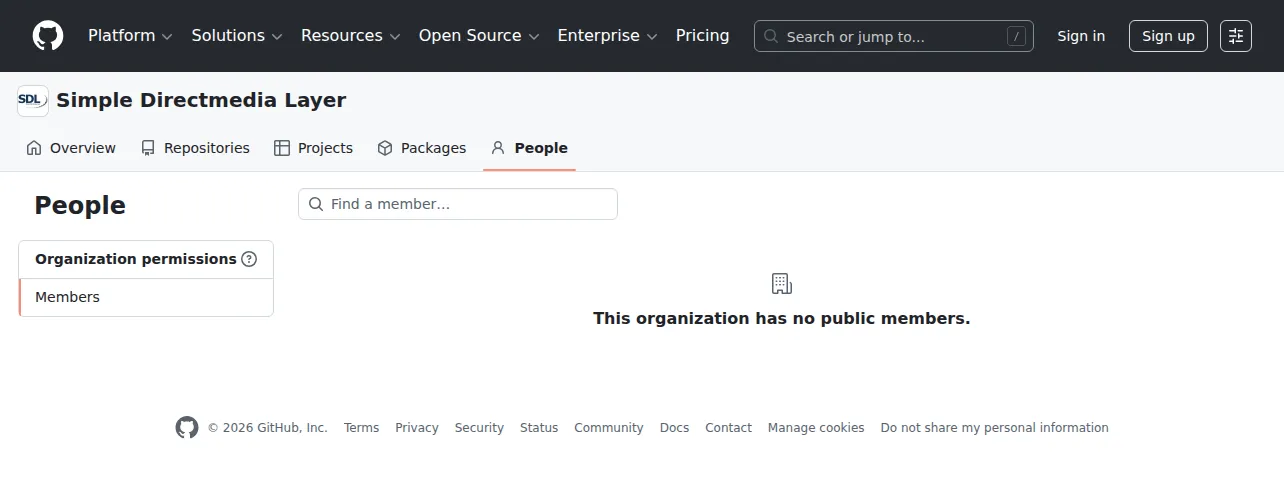Click Sign in
Image resolution: width=1284 pixels, height=481 pixels.
1081,36
